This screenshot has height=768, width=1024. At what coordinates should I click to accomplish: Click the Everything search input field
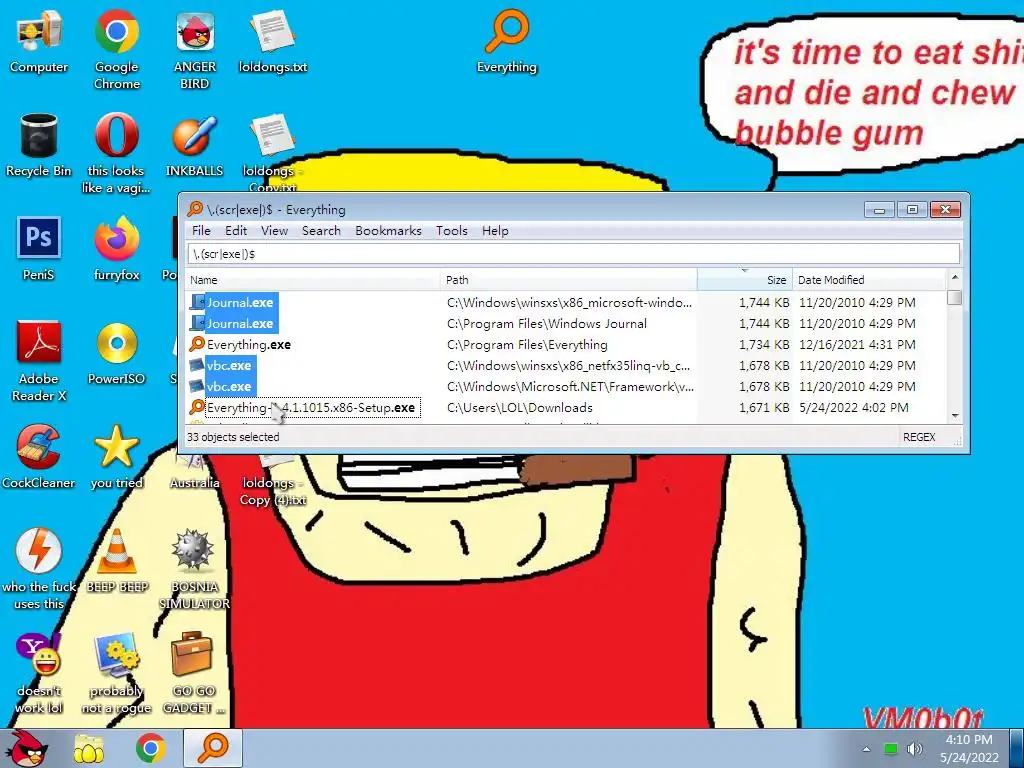click(x=573, y=253)
